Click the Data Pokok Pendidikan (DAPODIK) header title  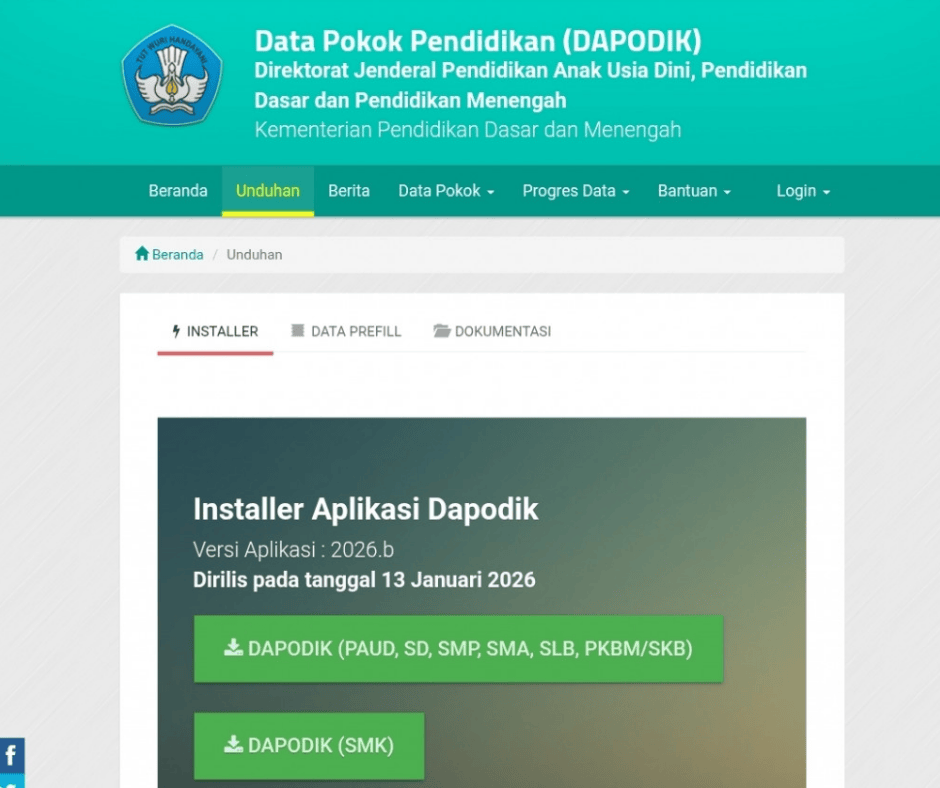pyautogui.click(x=478, y=41)
